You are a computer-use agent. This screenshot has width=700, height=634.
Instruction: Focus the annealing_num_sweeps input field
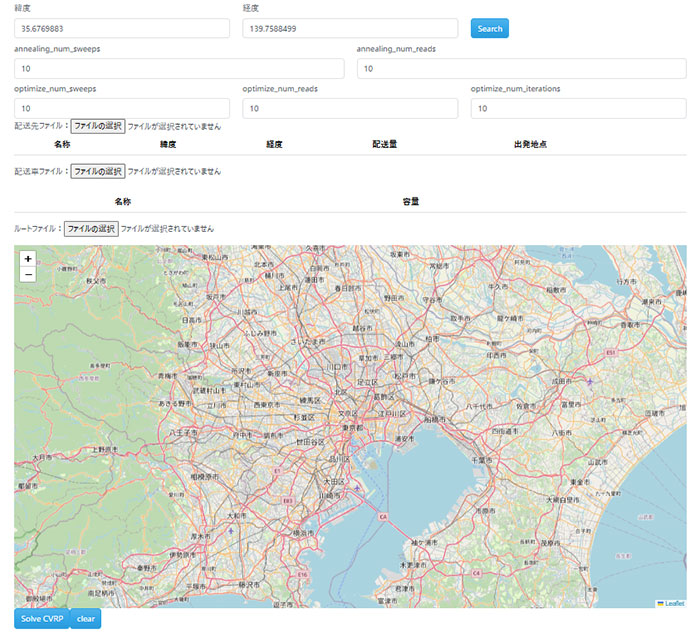point(179,68)
